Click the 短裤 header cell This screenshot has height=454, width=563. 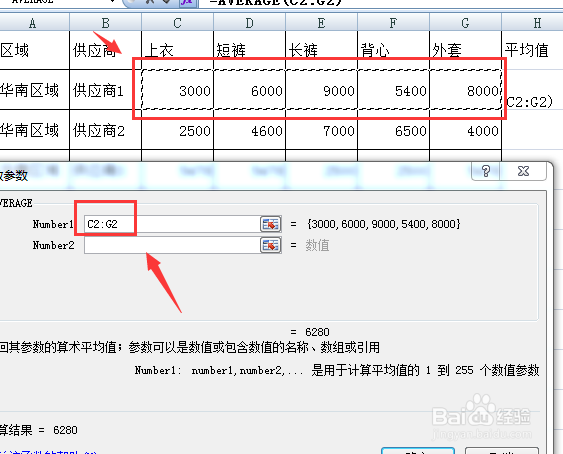pos(250,50)
